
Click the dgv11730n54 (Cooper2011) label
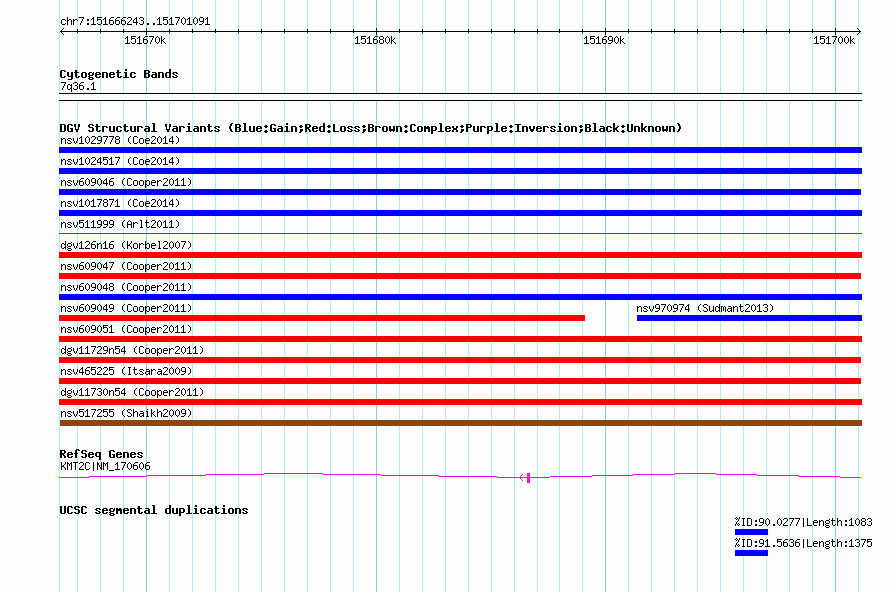[x=132, y=392]
